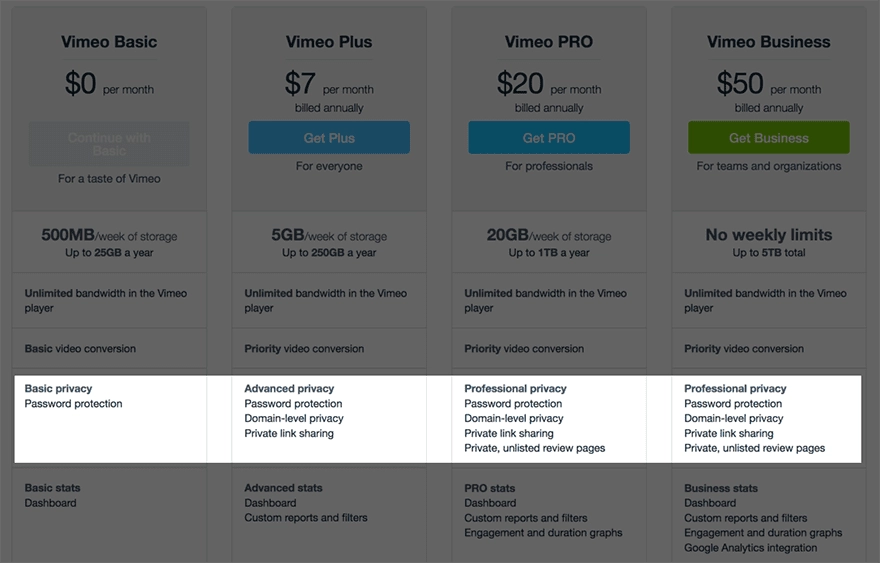
Task: Click the $7 per month price
Action: coord(329,84)
